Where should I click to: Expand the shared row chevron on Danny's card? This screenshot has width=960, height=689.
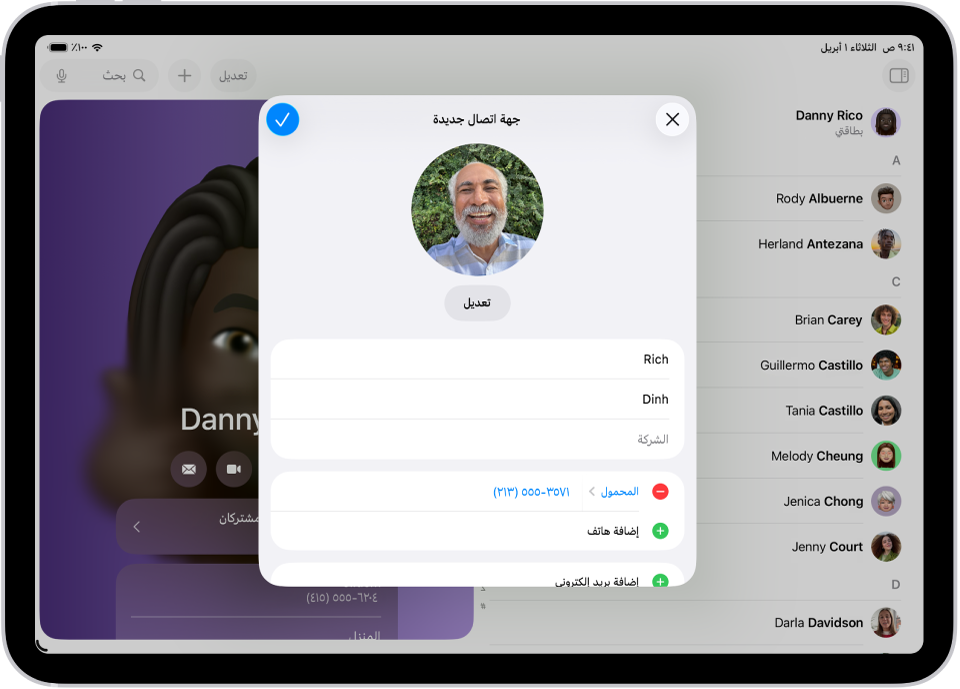(x=137, y=527)
